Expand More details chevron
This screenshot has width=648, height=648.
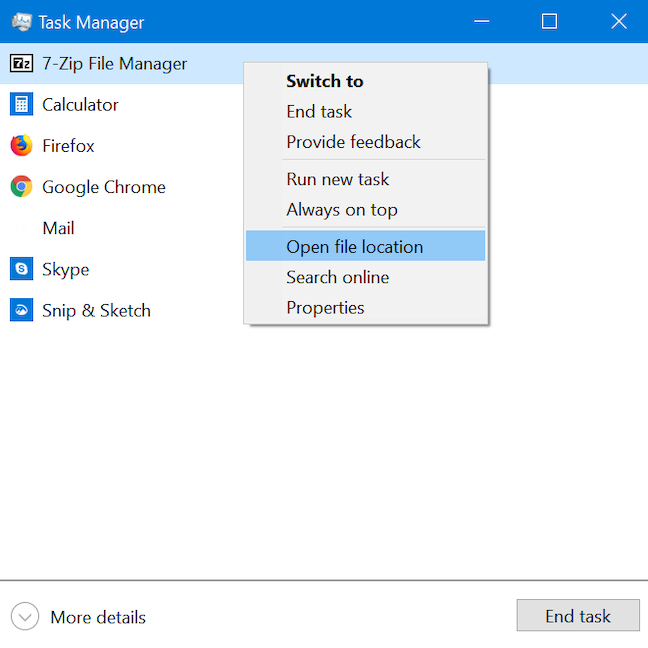(25, 616)
